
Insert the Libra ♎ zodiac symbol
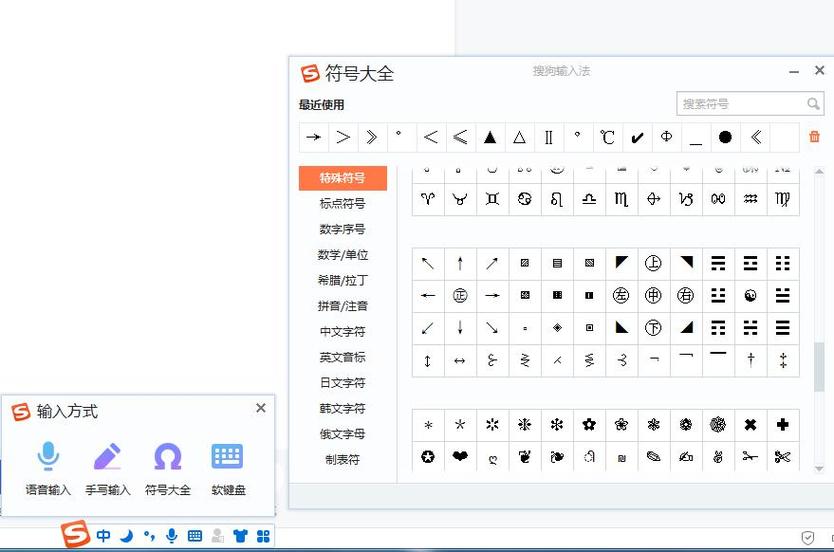589,199
